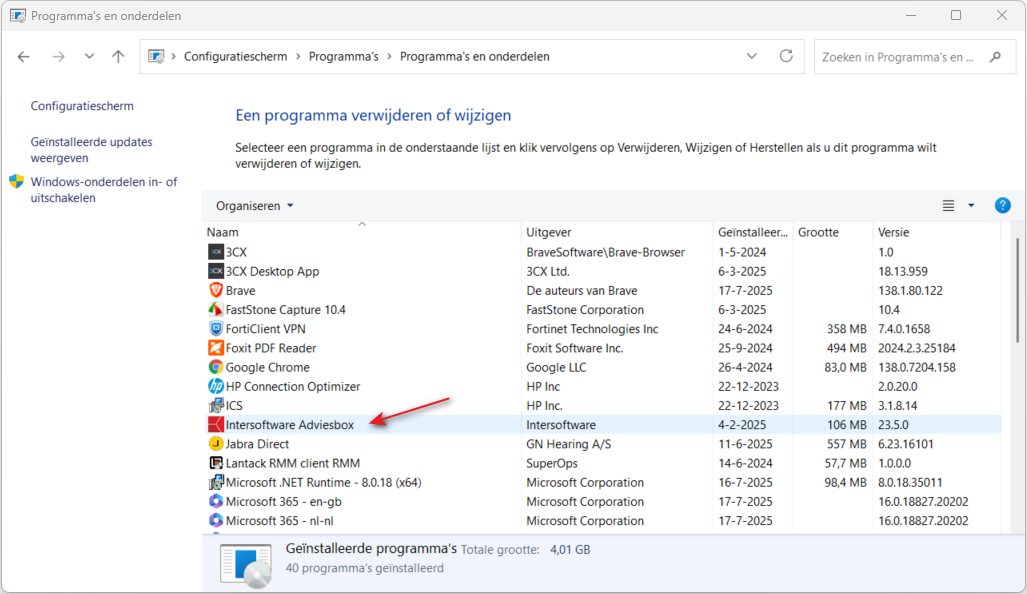This screenshot has height=594, width=1027.
Task: Click the address bar control panel icon
Action: tap(156, 56)
